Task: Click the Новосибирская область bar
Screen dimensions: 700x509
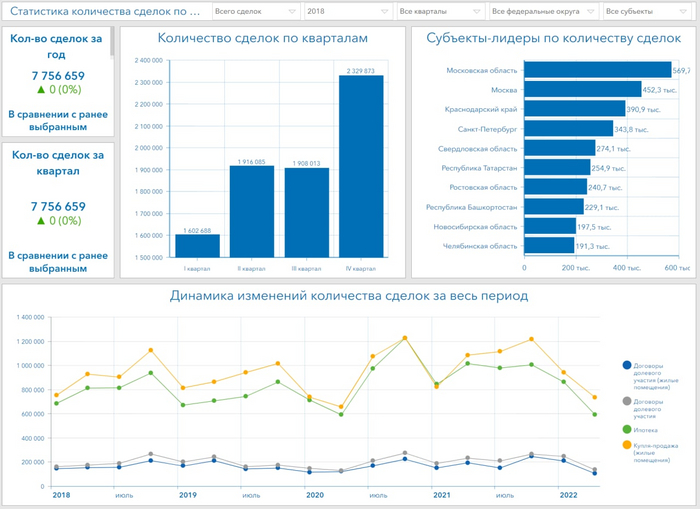Action: 550,226
